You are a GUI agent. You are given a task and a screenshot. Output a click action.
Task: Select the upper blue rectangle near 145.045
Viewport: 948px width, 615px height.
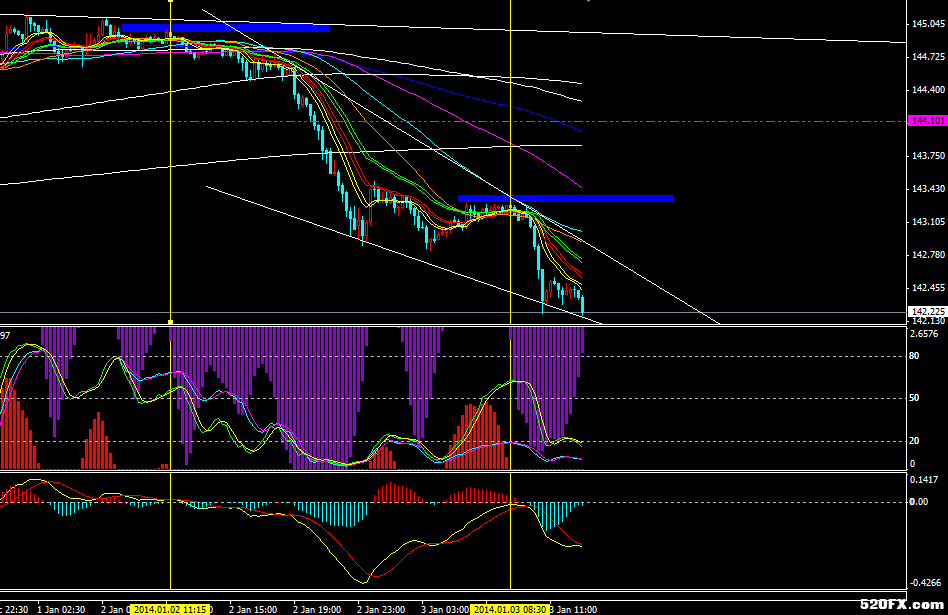click(x=226, y=28)
